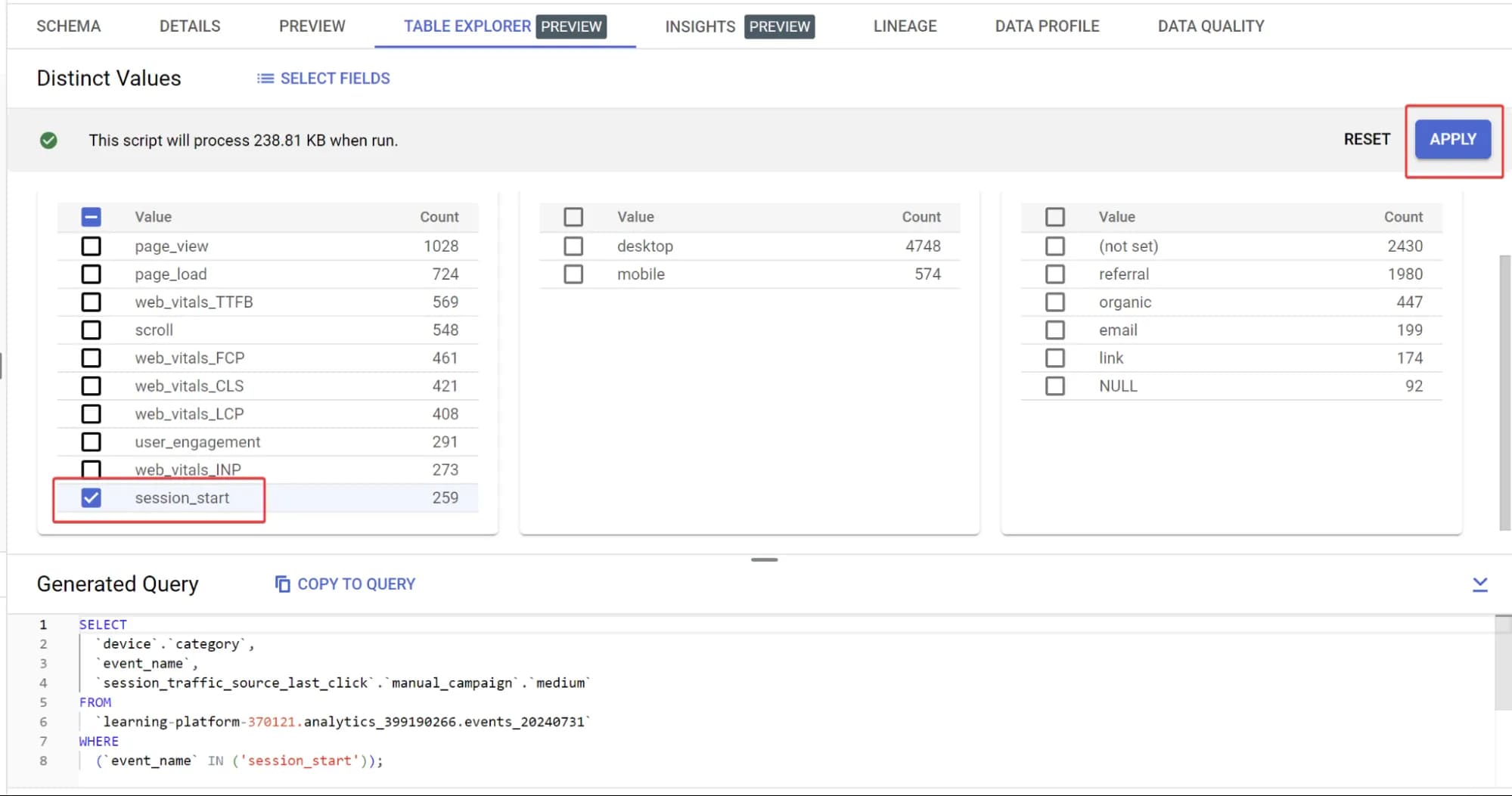
Task: Tick the referral checkbox
Action: click(1054, 274)
